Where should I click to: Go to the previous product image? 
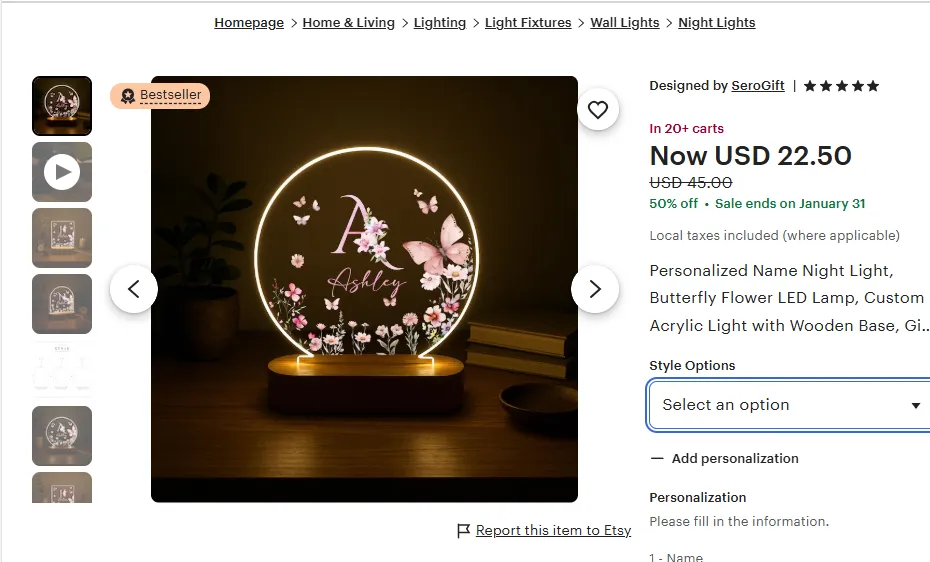pos(134,289)
